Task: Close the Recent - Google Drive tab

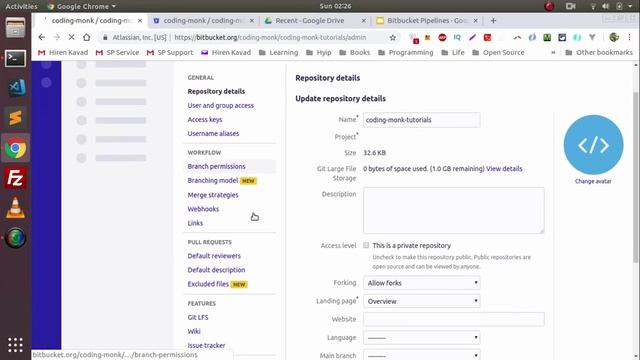Action: pos(363,20)
